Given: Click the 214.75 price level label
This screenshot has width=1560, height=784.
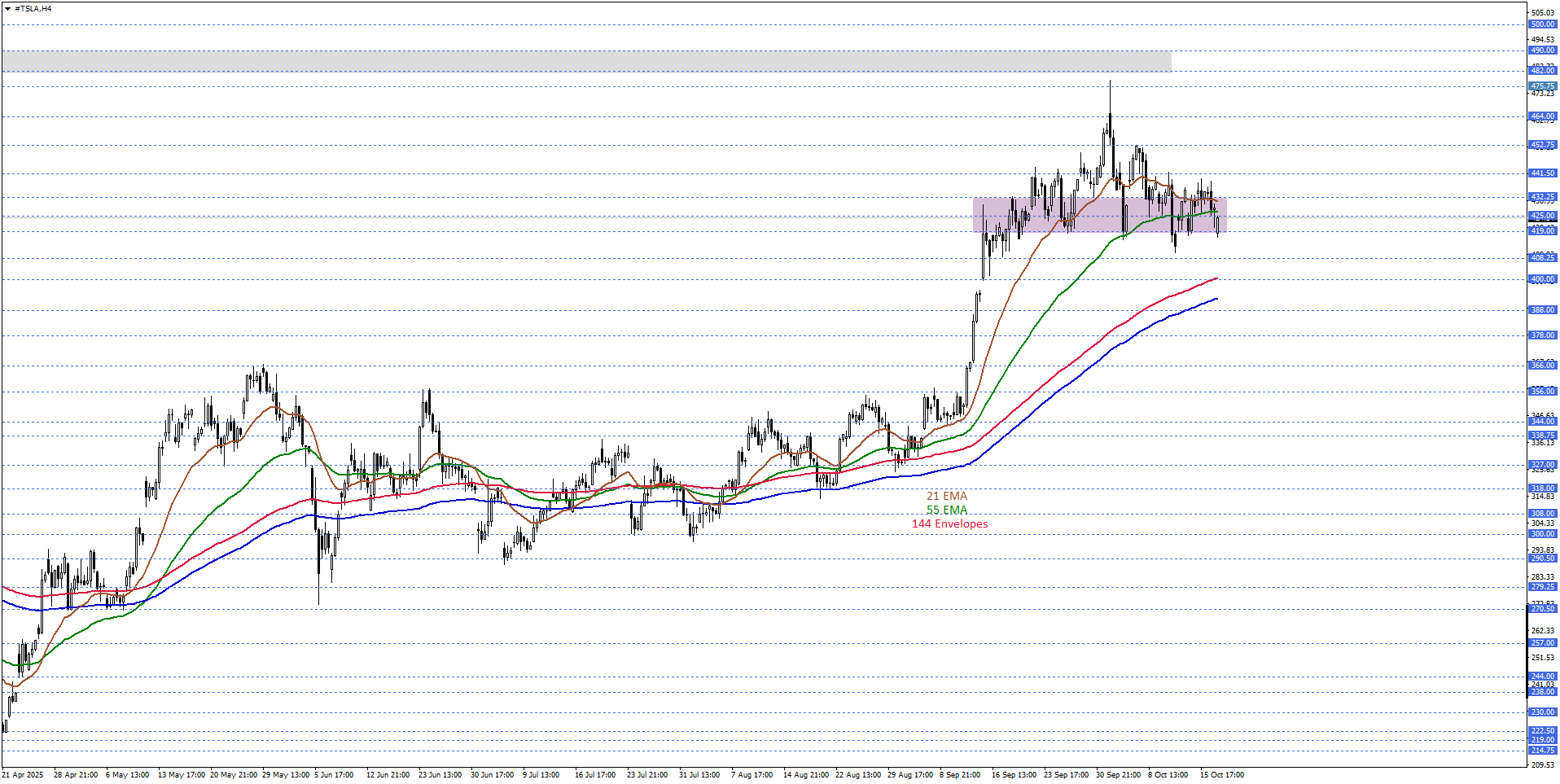Looking at the screenshot, I should tap(1542, 751).
